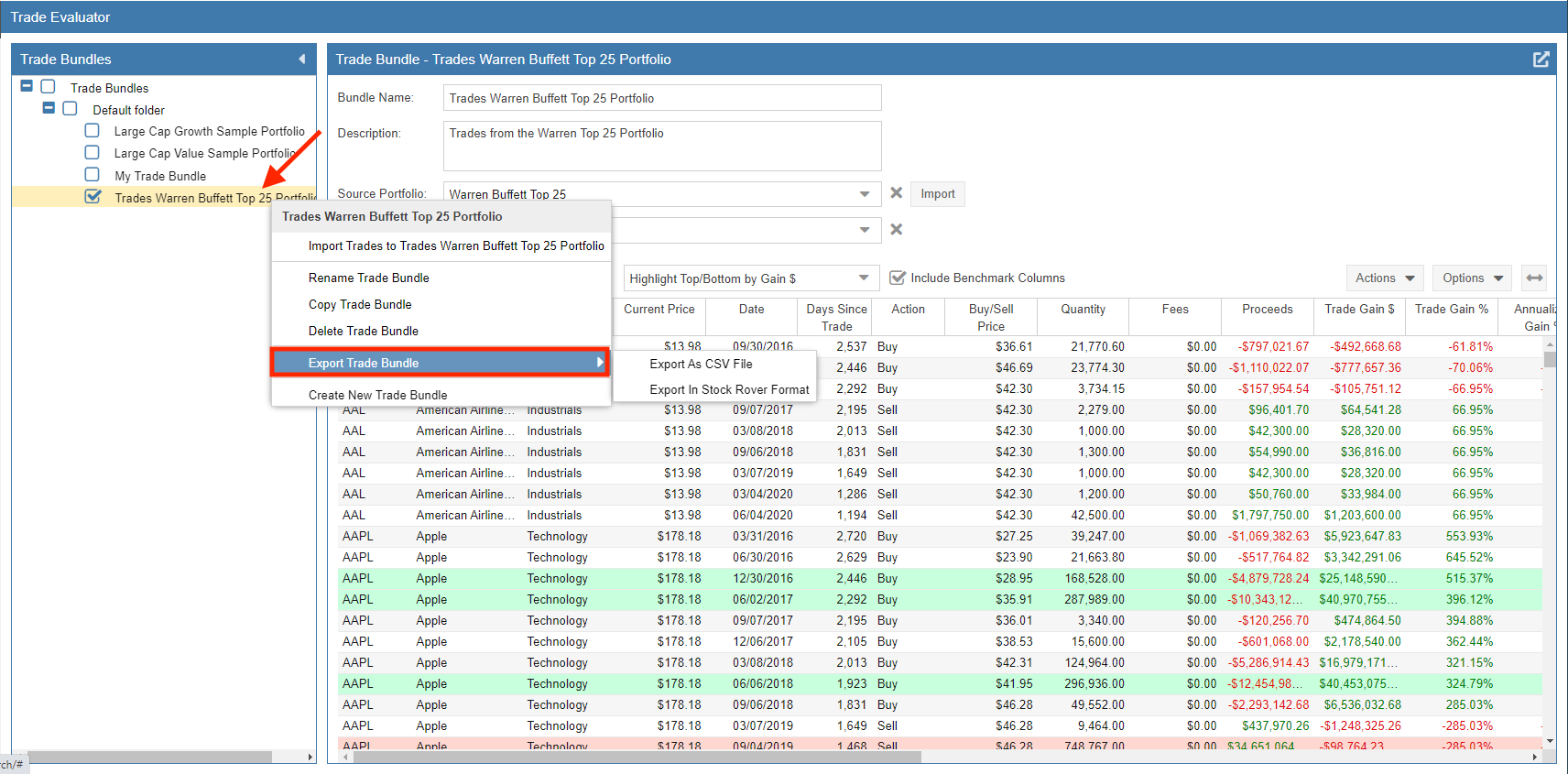Sort by Trade Gain % column
The height and width of the screenshot is (774, 1568).
(x=1452, y=317)
